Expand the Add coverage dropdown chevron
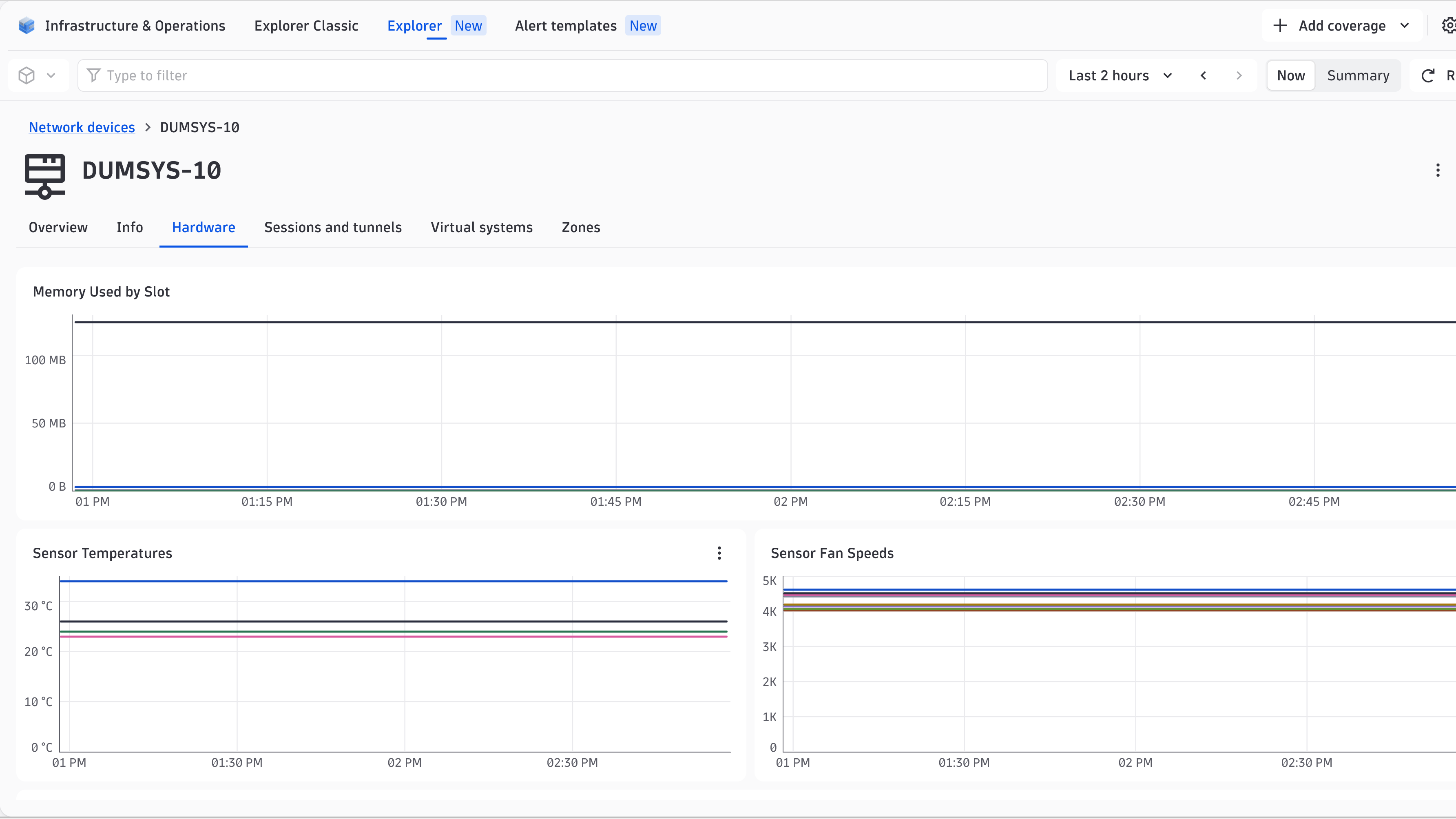This screenshot has height=819, width=1456. (x=1404, y=25)
